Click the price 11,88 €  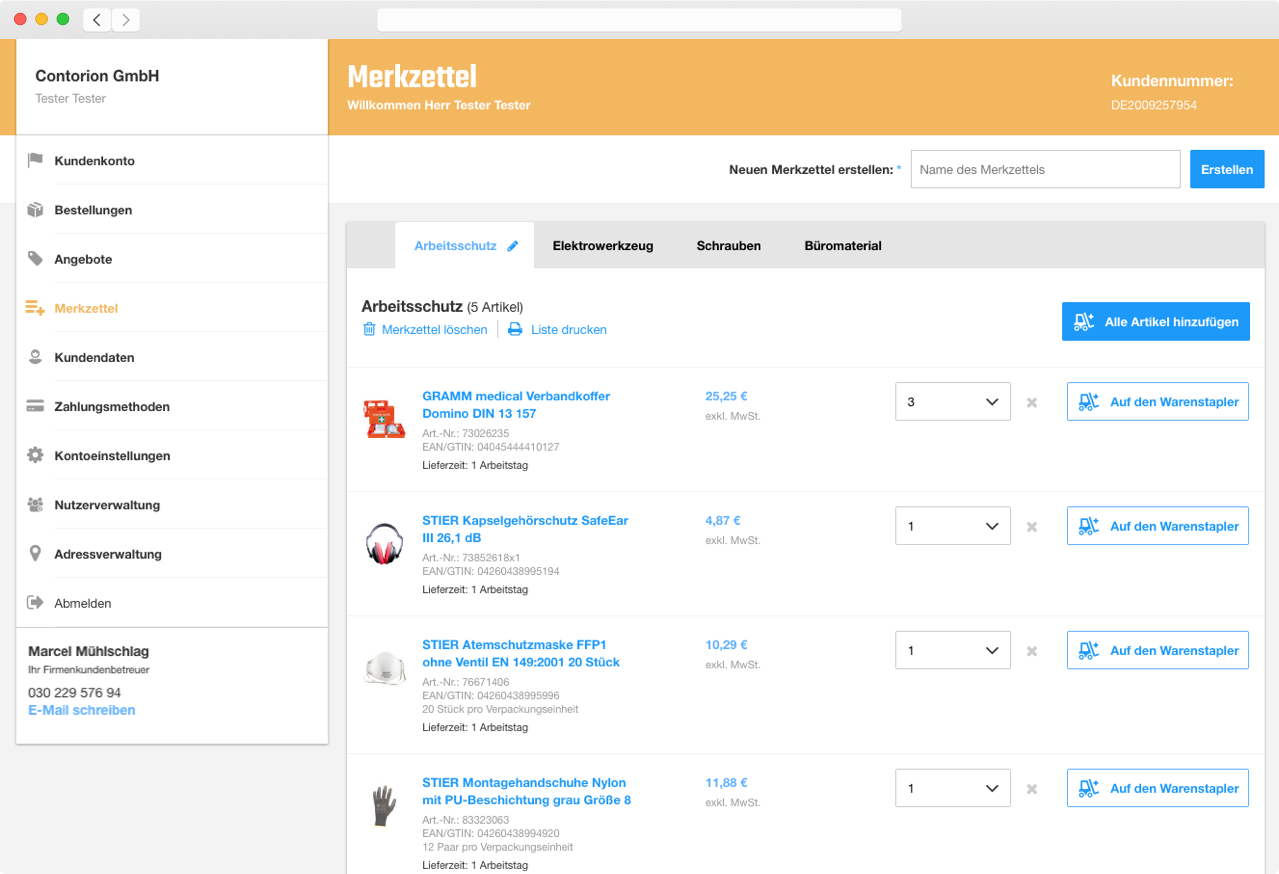coord(726,783)
